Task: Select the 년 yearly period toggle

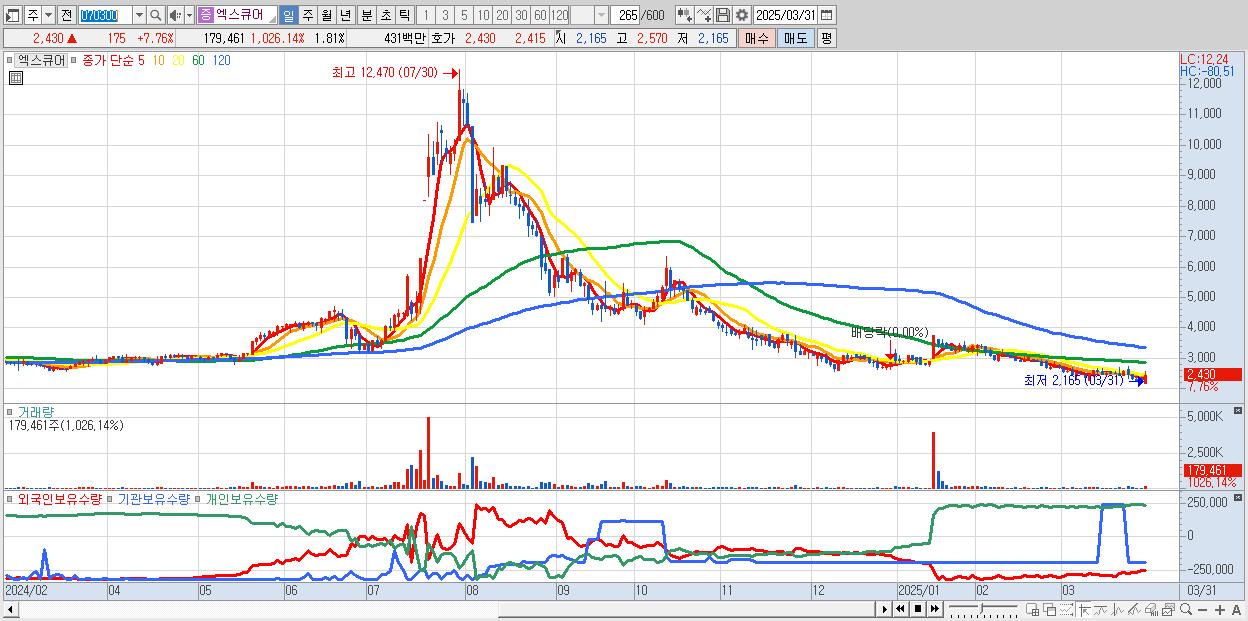Action: point(345,15)
